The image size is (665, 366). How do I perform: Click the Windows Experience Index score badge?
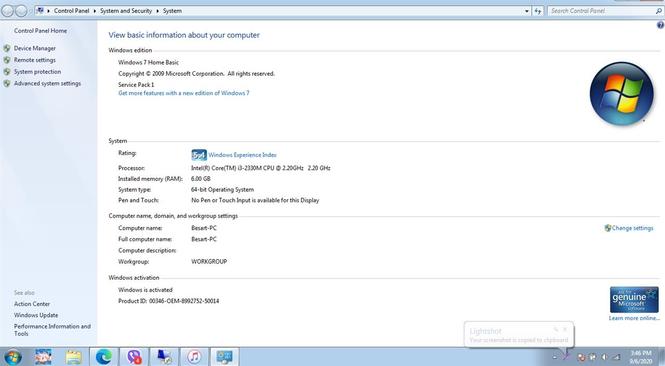click(x=199, y=155)
